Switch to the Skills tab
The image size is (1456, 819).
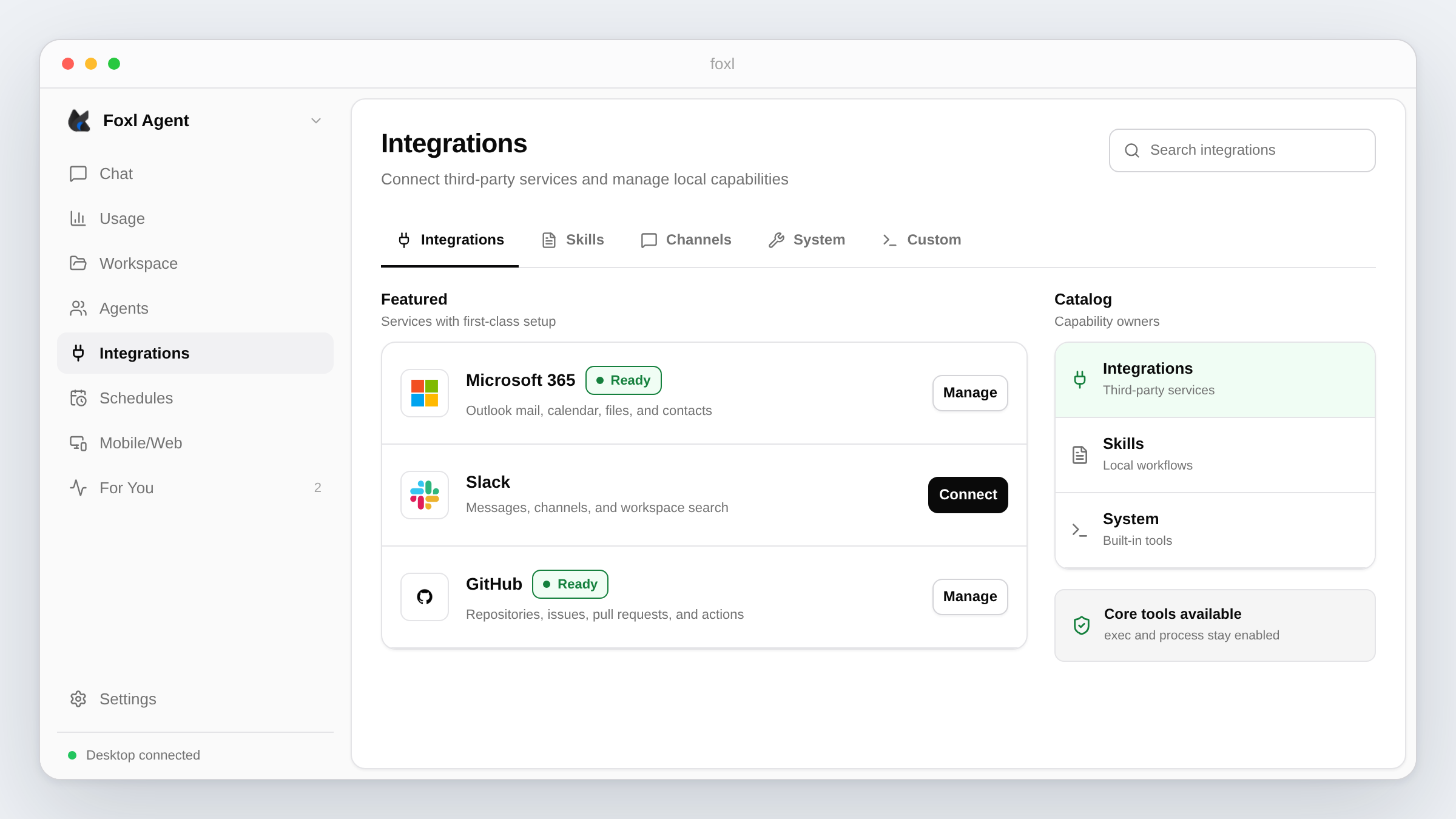572,240
